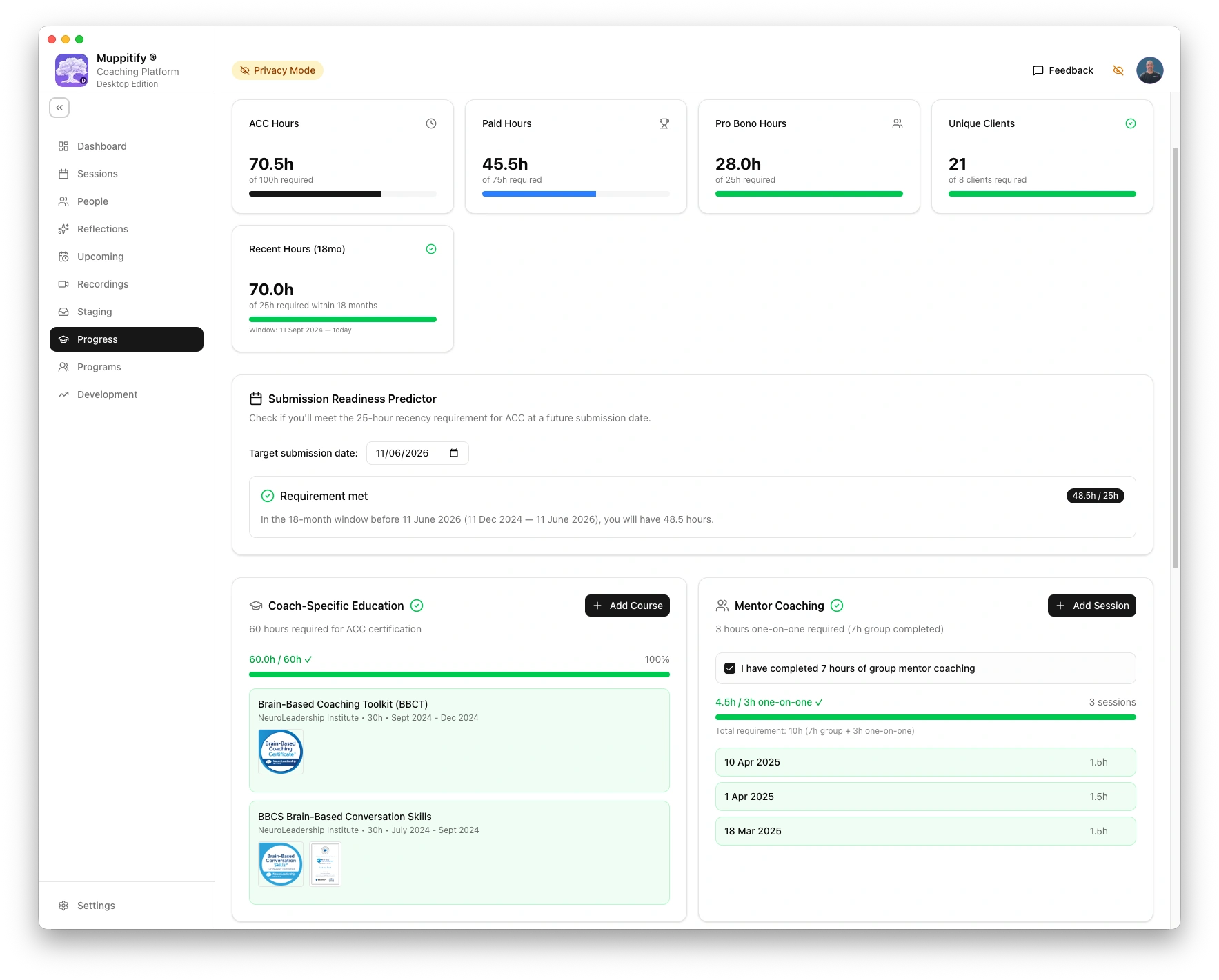Dismiss the Privacy Mode badge

[x=277, y=70]
